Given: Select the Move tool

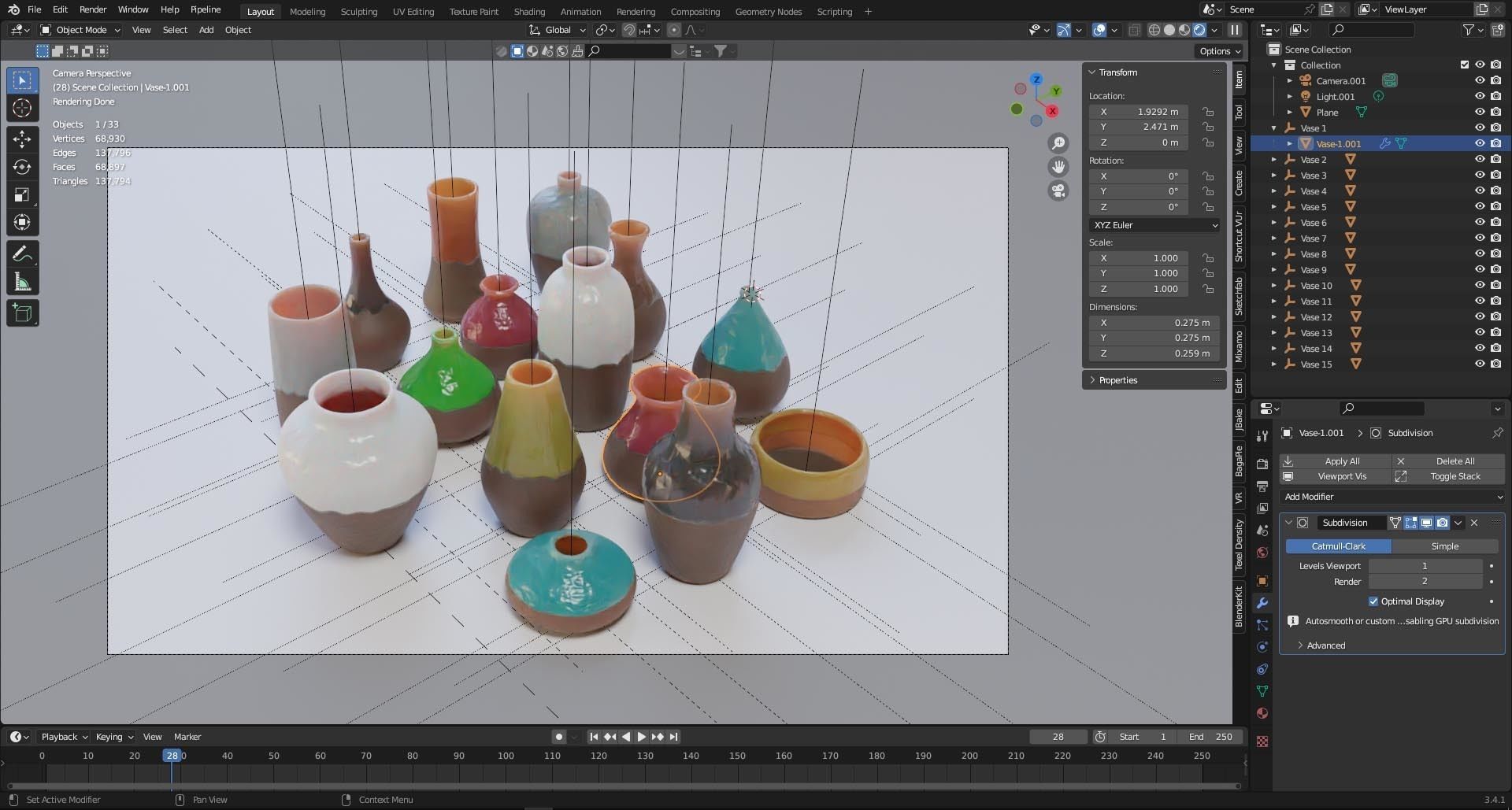Looking at the screenshot, I should pyautogui.click(x=22, y=139).
